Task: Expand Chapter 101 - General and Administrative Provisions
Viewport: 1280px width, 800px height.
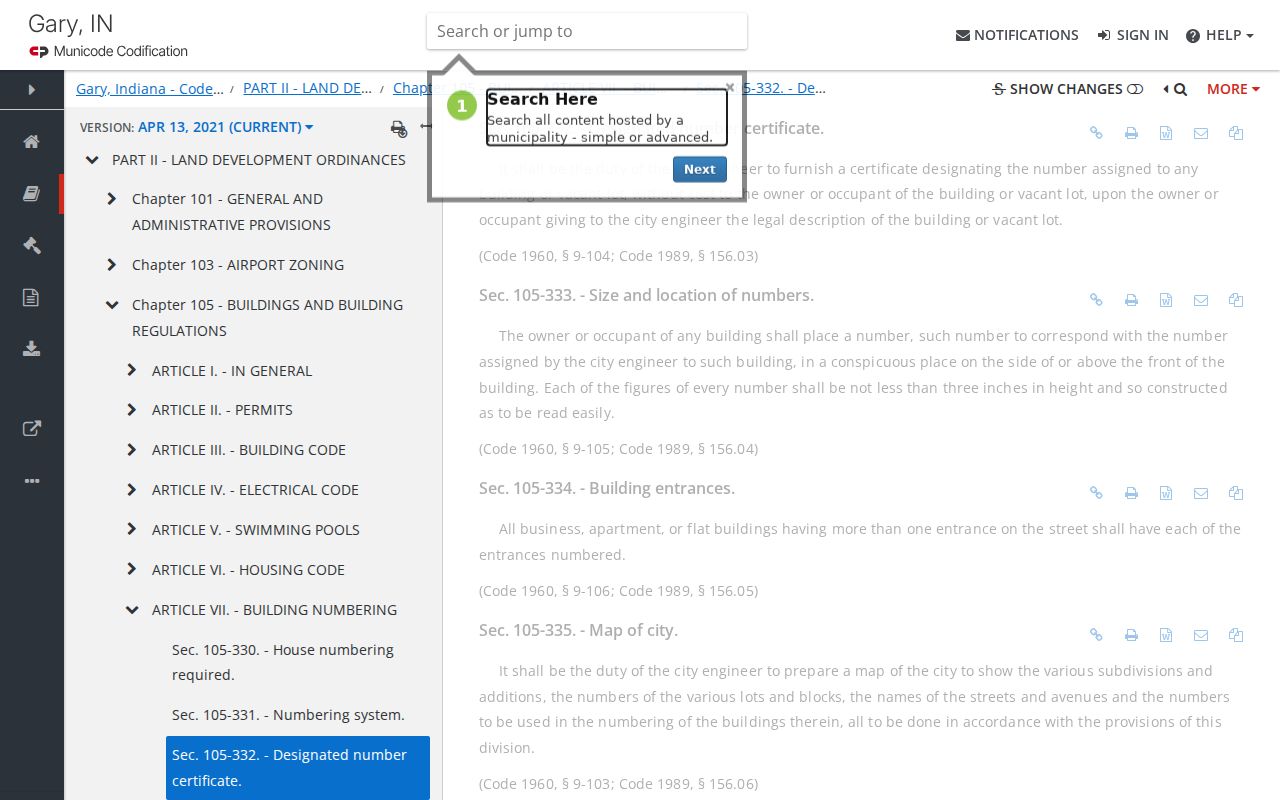Action: click(x=112, y=199)
